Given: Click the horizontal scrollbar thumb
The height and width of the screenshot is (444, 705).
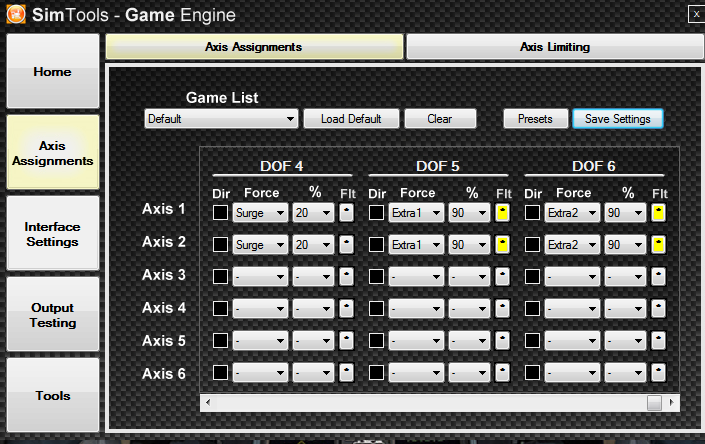Looking at the screenshot, I should click(654, 403).
